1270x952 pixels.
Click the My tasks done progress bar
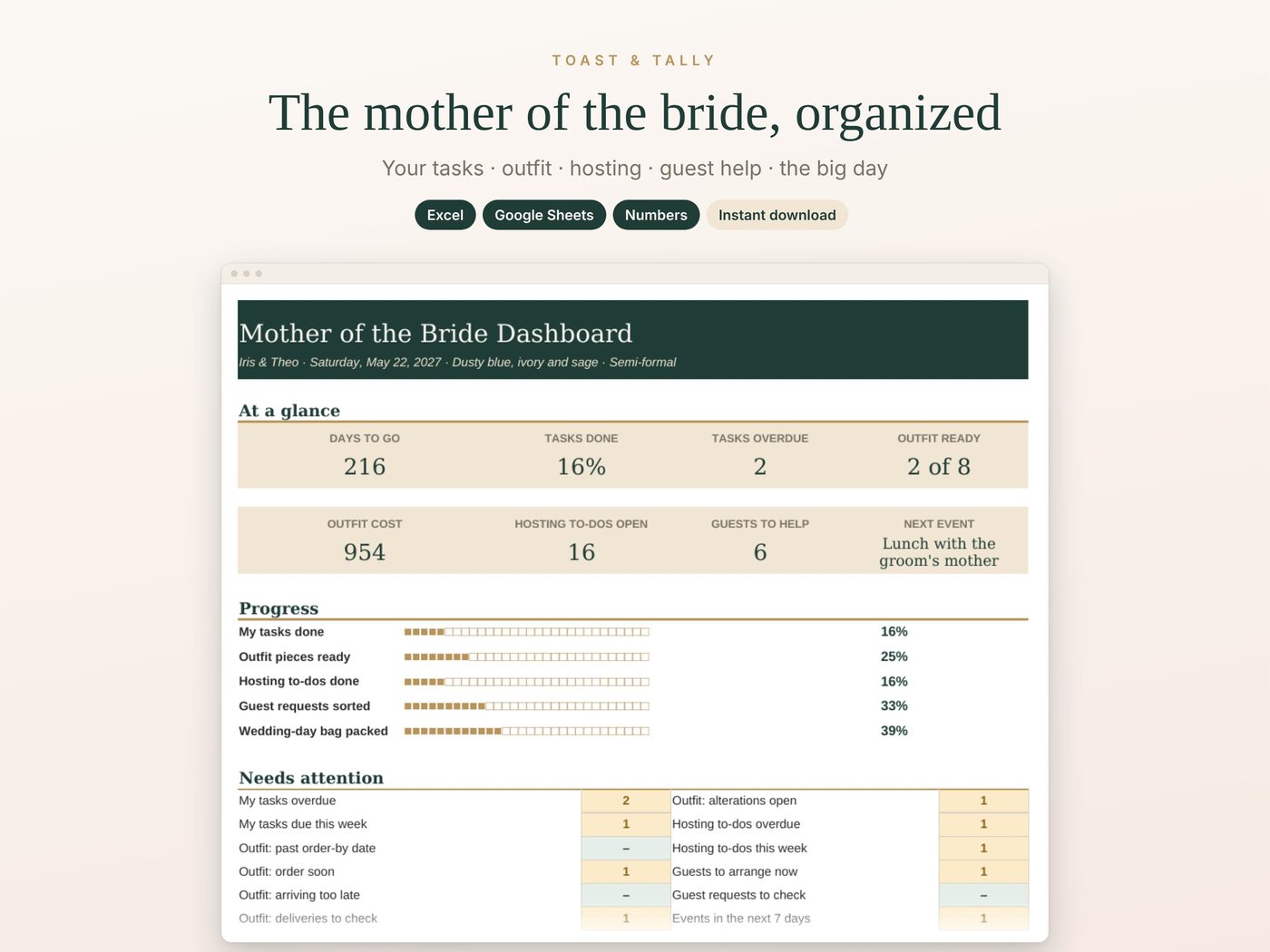527,632
